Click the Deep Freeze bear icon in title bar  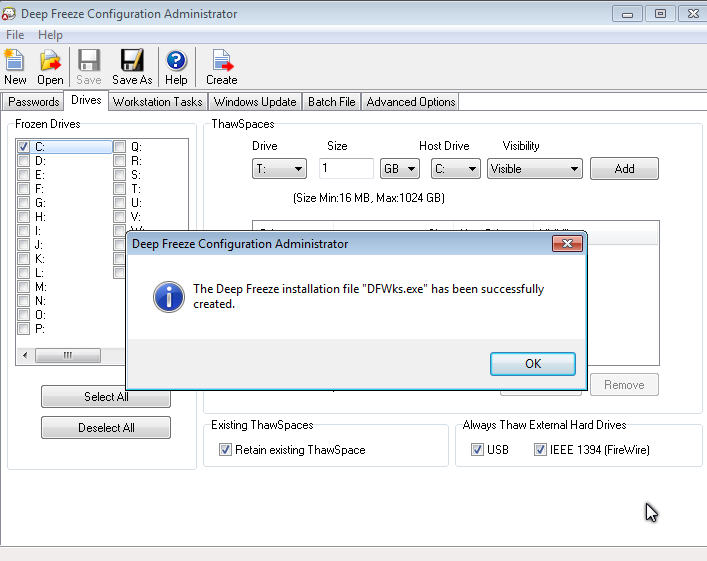pos(9,14)
